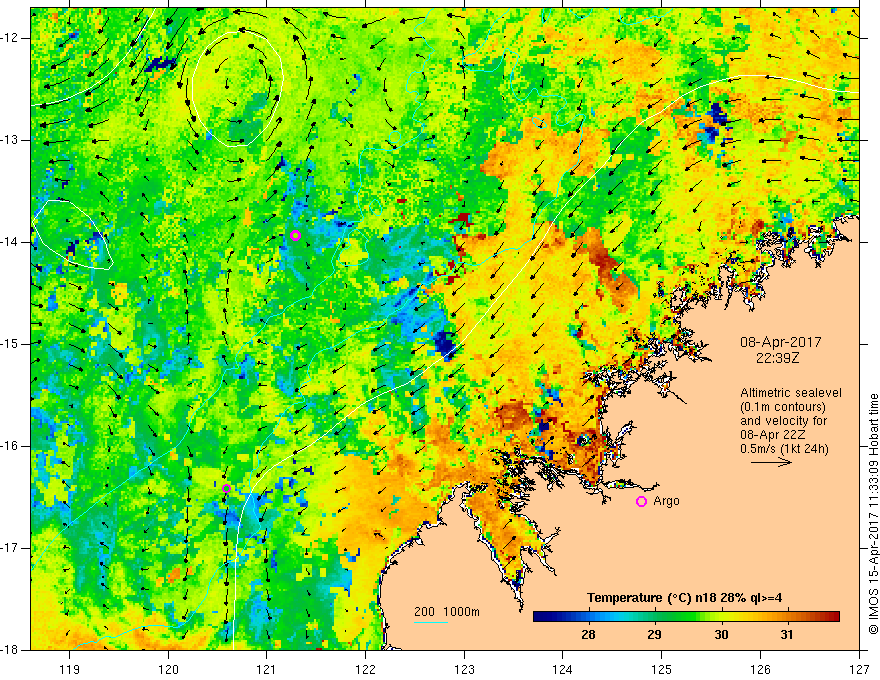
Task: Click the longitude axis label '121'
Action: coord(267,669)
